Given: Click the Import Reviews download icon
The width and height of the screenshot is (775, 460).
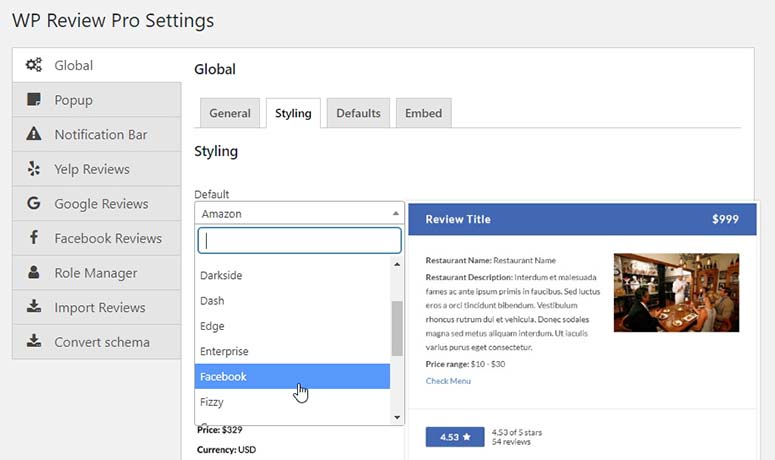Looking at the screenshot, I should [34, 306].
